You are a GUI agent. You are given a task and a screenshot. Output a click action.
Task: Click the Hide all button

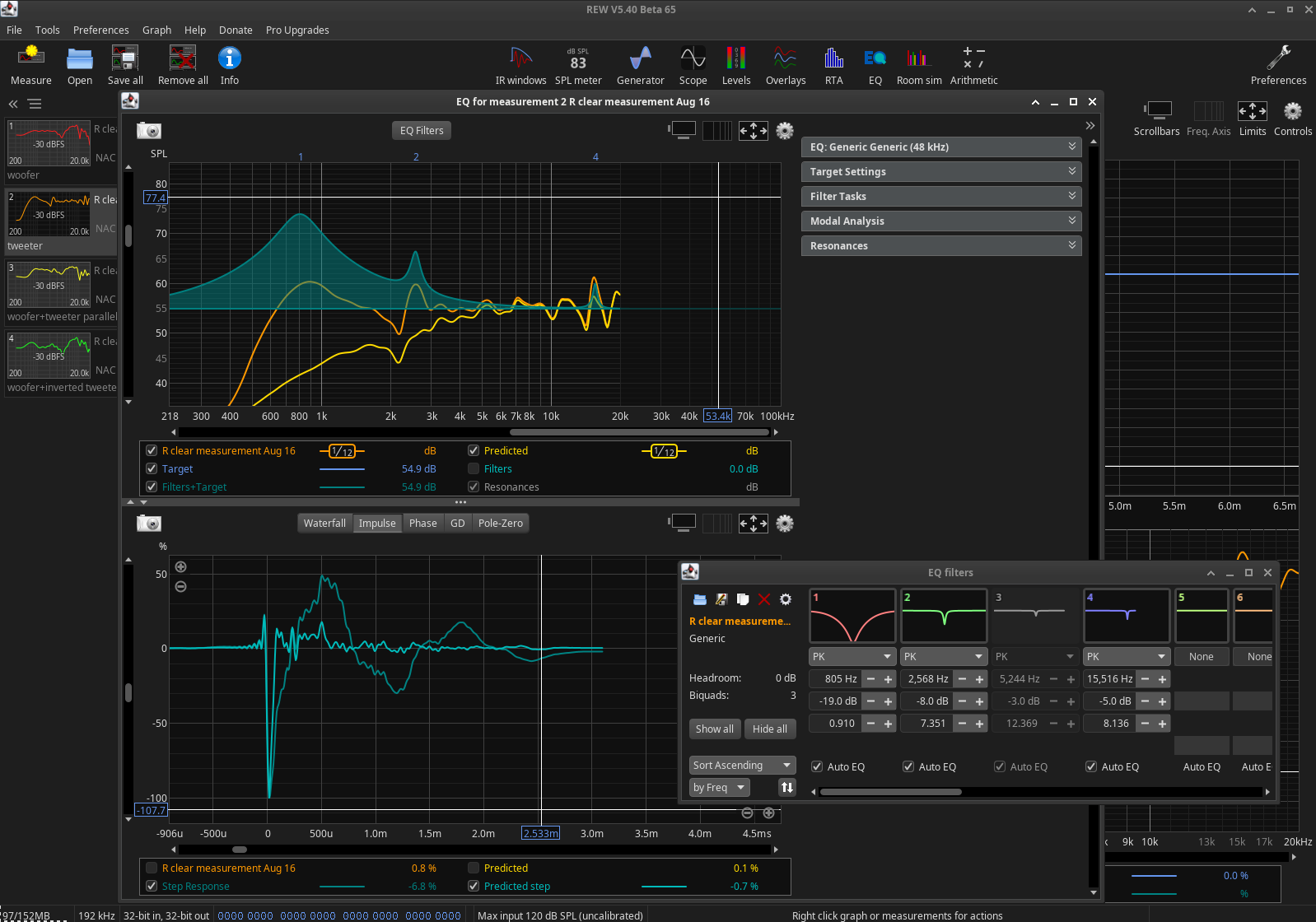(x=769, y=729)
